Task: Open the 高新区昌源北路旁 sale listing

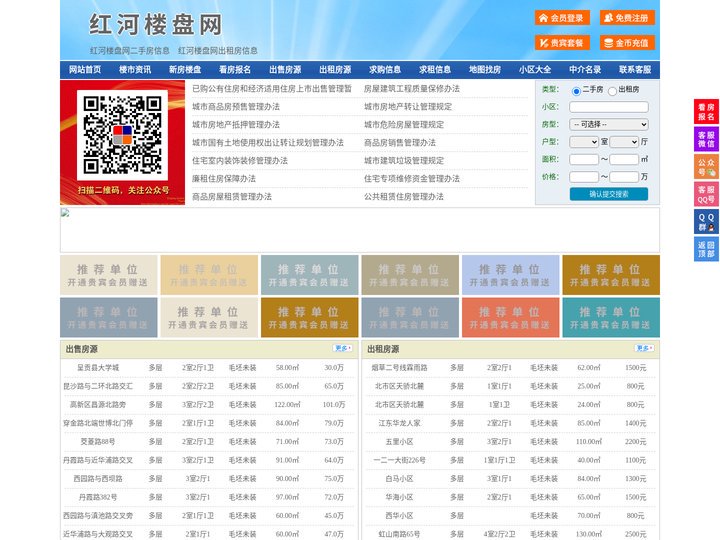Action: pos(98,405)
